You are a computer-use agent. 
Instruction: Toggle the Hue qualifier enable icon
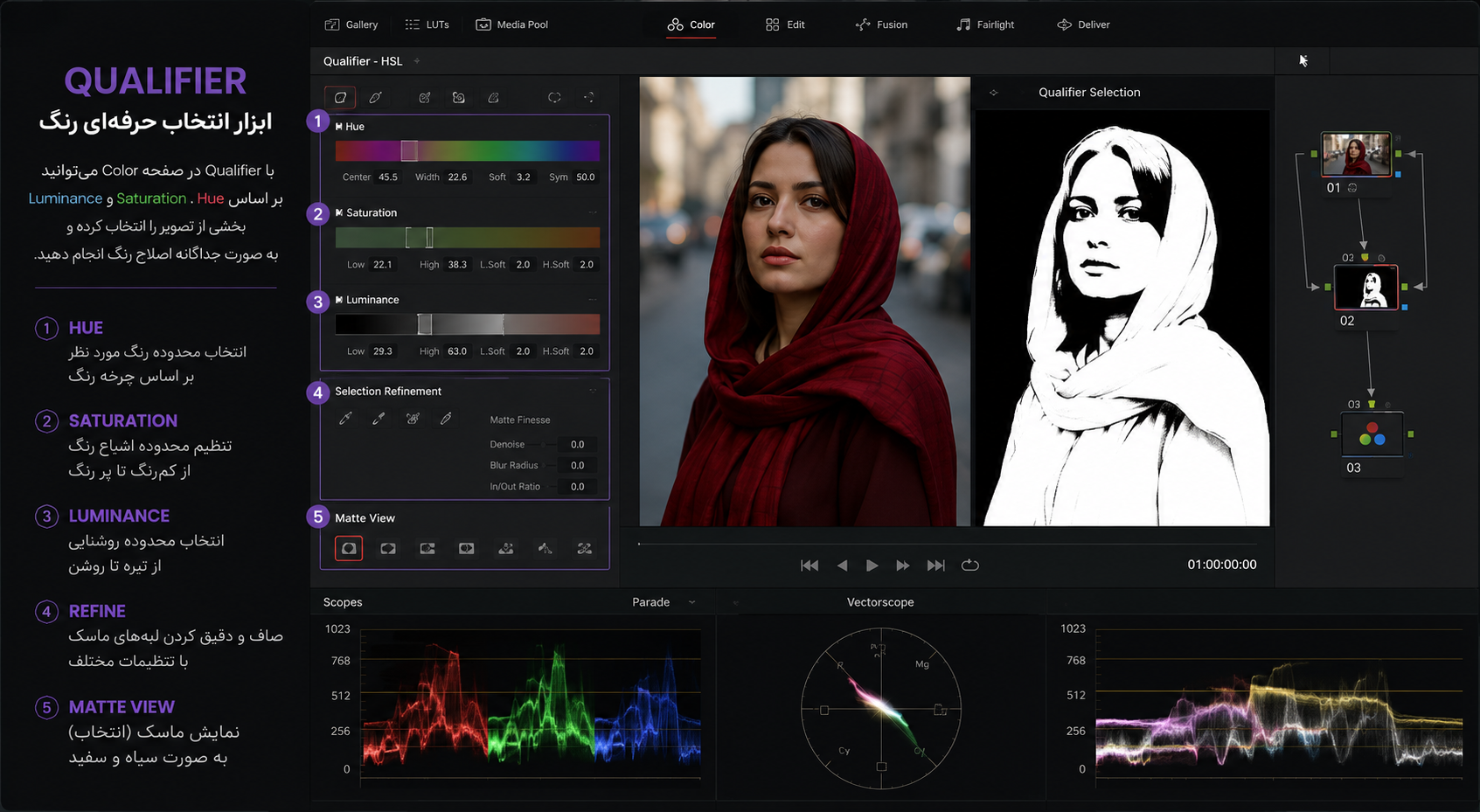tap(339, 127)
